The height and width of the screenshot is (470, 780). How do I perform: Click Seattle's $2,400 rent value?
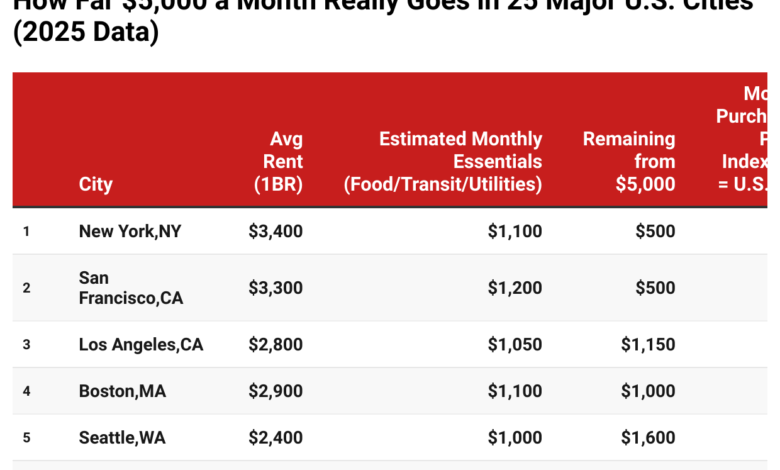click(275, 438)
